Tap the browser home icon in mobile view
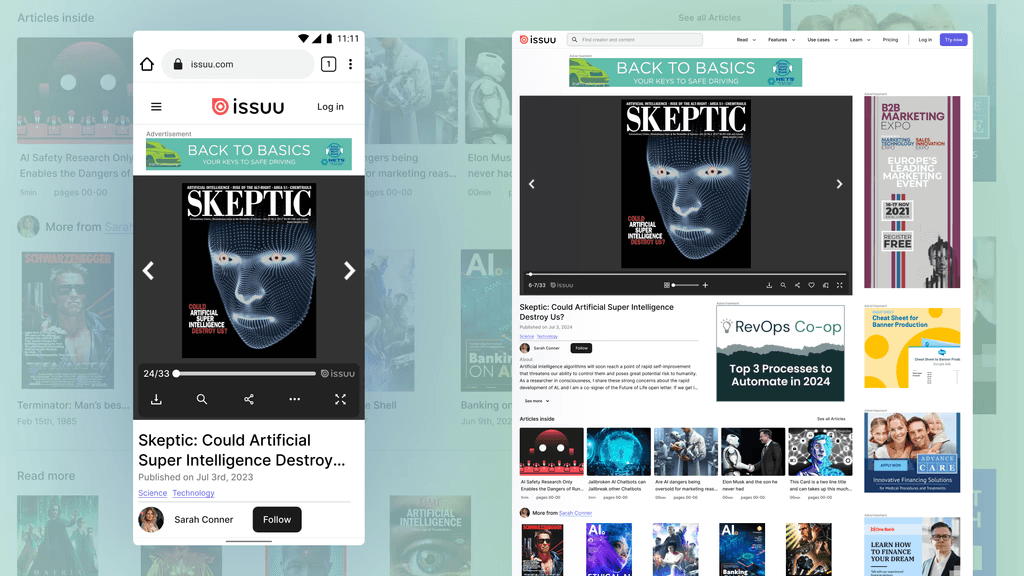The image size is (1024, 576). [x=147, y=64]
